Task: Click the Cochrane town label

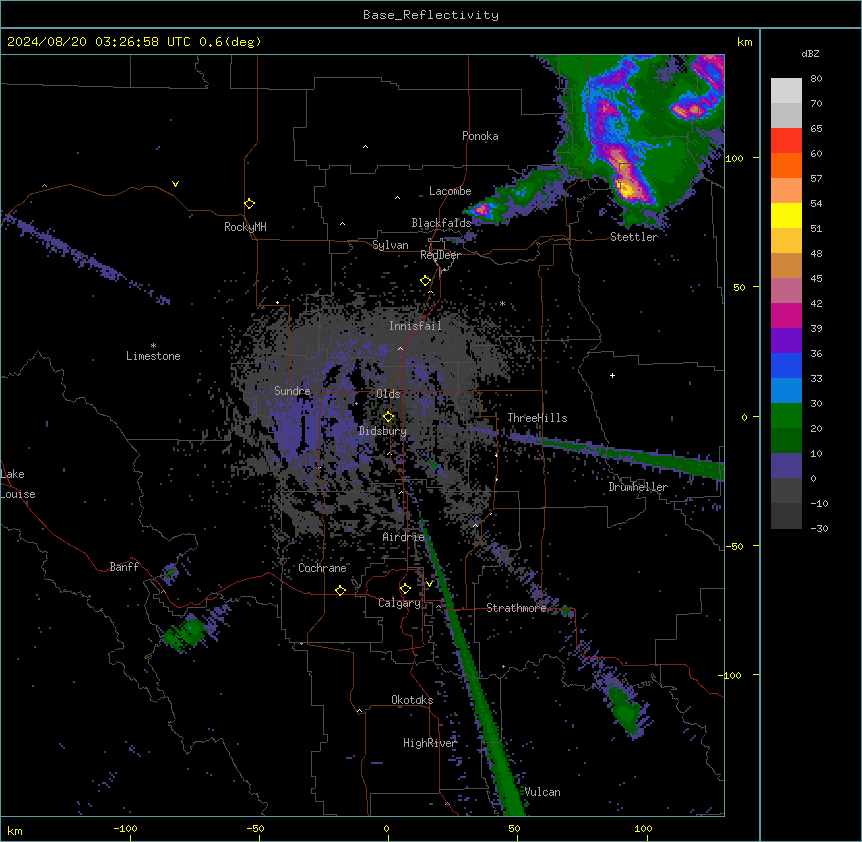Action: tap(322, 568)
